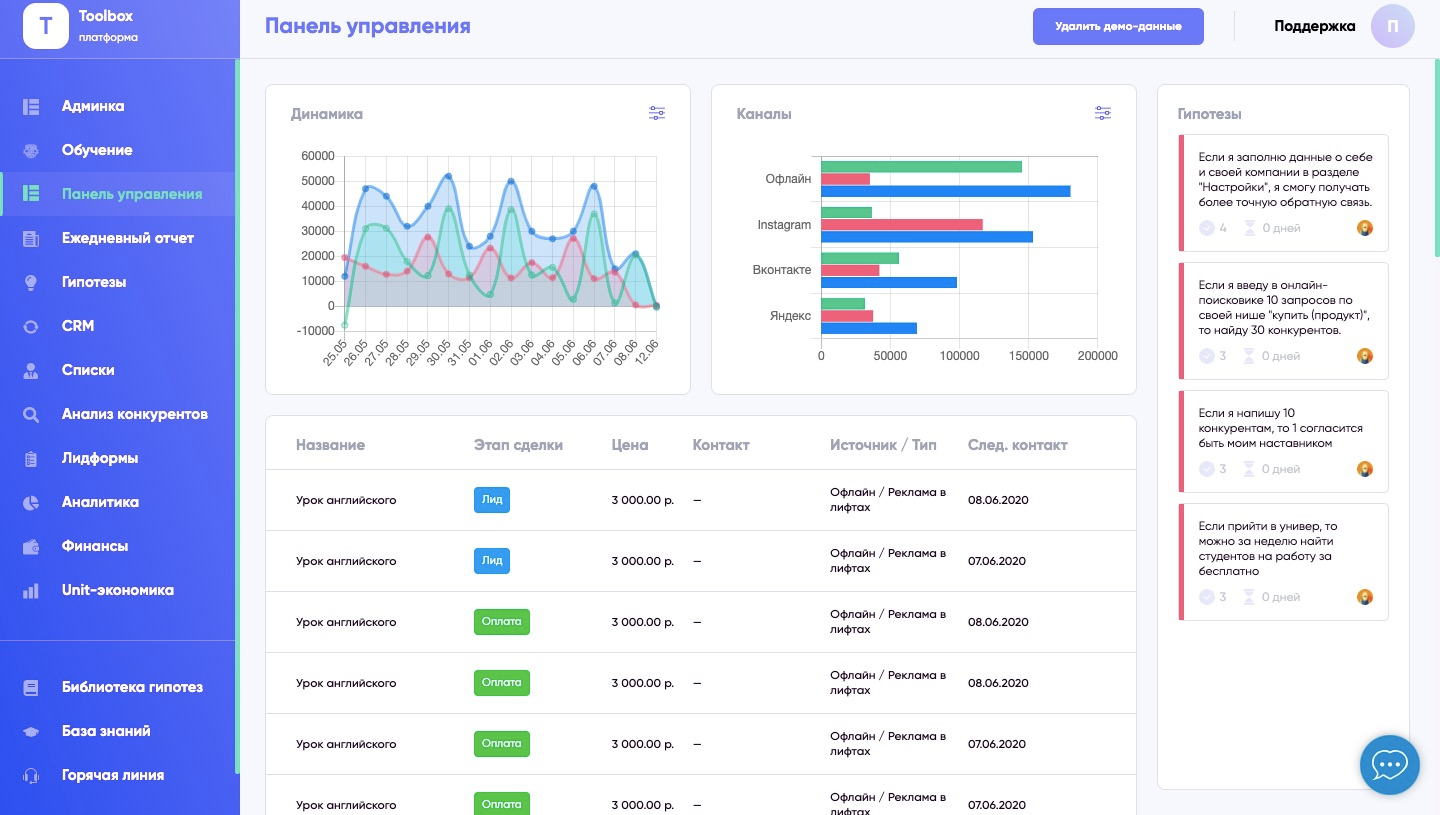Click the Гипотезы lightbulb icon in sidebar
This screenshot has height=815, width=1440.
click(31, 282)
